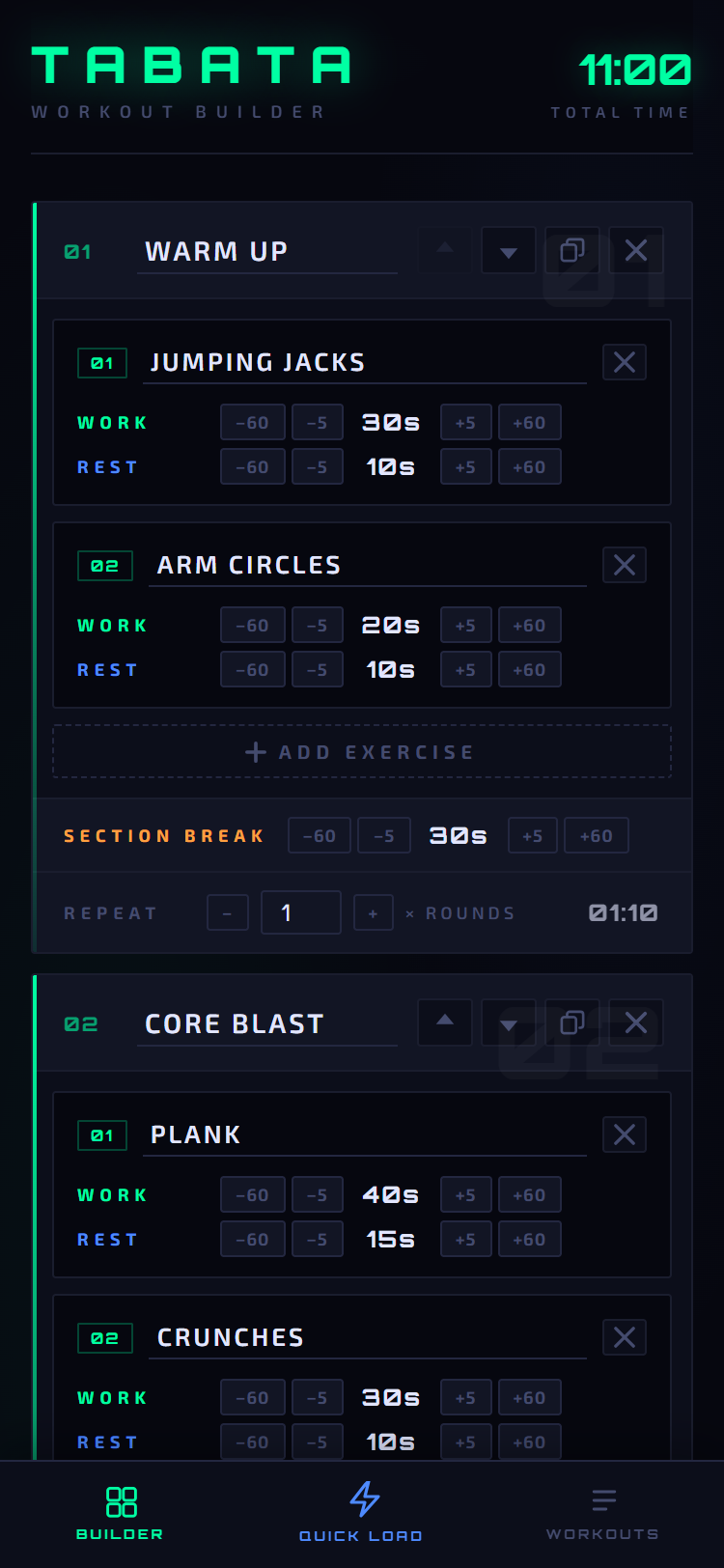Switch to the Workouts list icon
This screenshot has height=1568, width=724.
coord(603,1499)
